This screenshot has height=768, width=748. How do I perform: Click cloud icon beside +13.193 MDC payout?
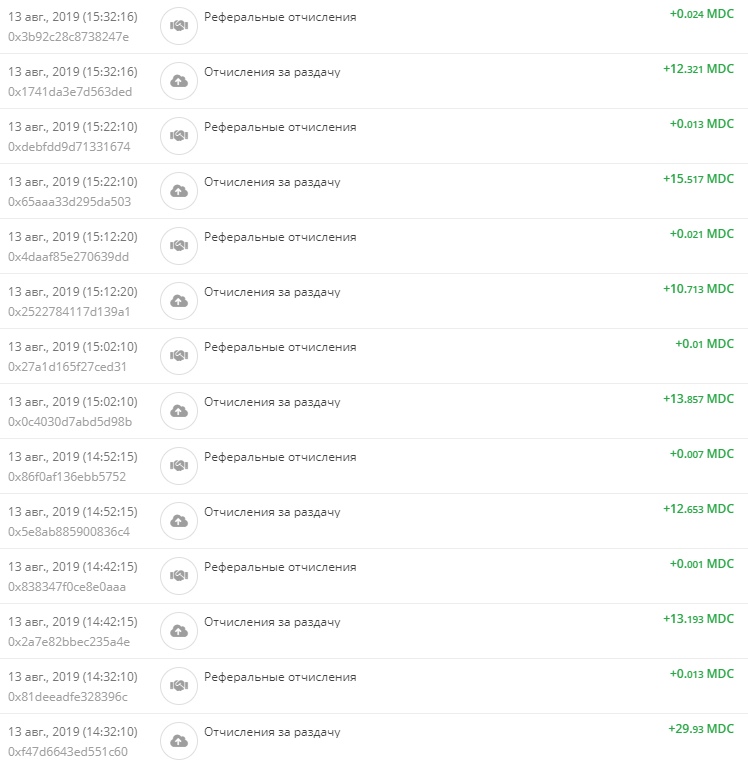(x=179, y=631)
